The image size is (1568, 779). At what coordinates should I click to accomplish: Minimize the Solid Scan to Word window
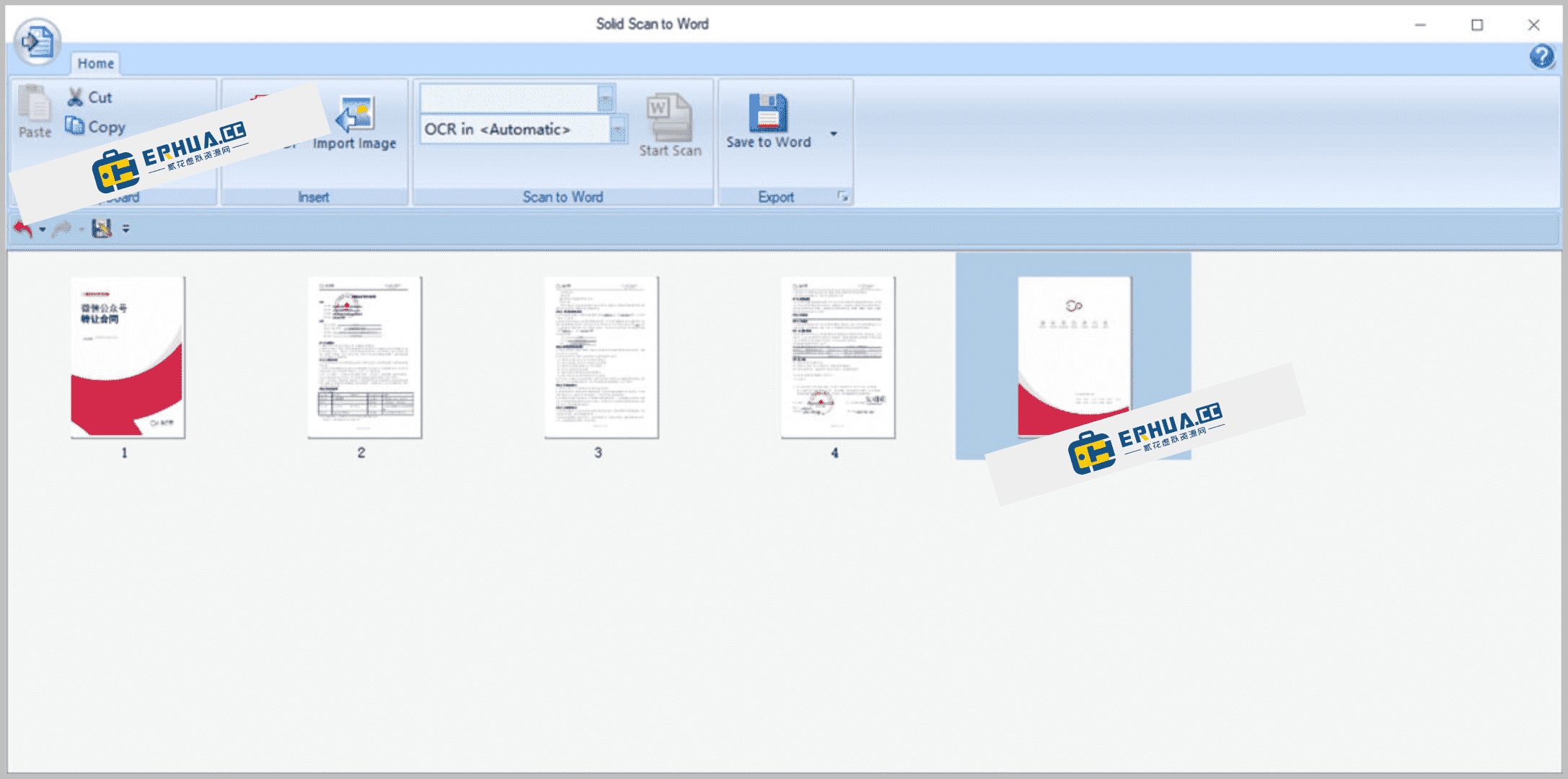tap(1420, 25)
